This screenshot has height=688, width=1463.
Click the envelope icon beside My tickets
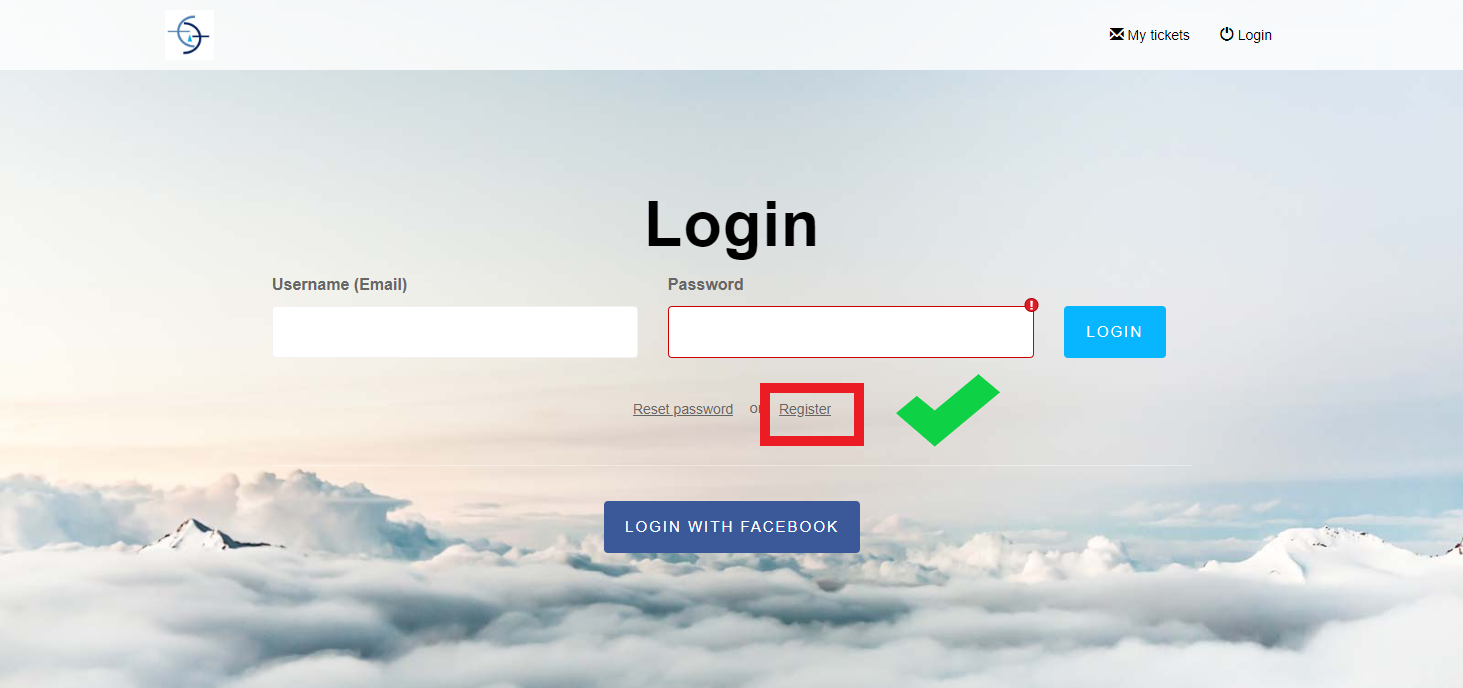click(1117, 34)
